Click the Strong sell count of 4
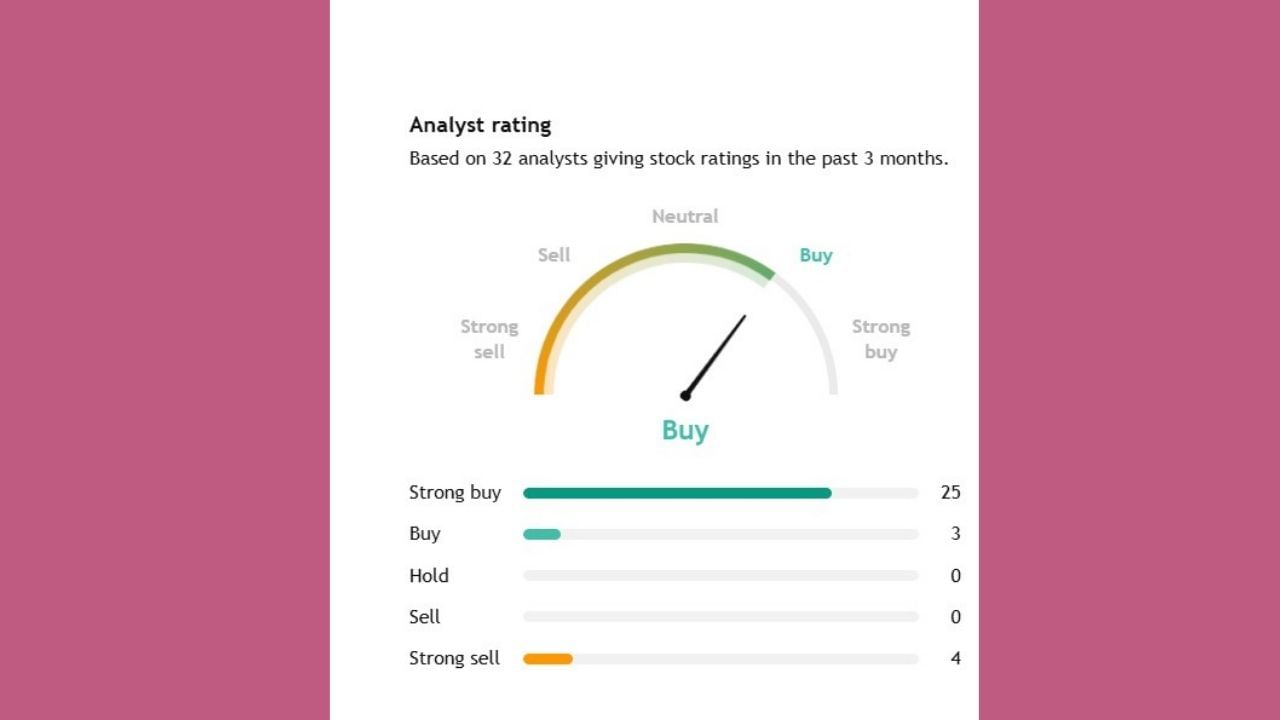 click(x=955, y=658)
